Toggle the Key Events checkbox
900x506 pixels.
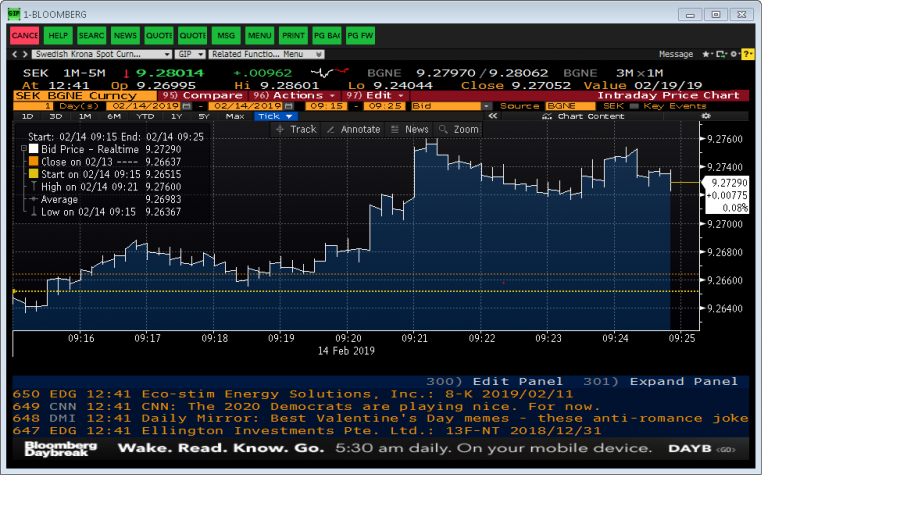tap(635, 106)
